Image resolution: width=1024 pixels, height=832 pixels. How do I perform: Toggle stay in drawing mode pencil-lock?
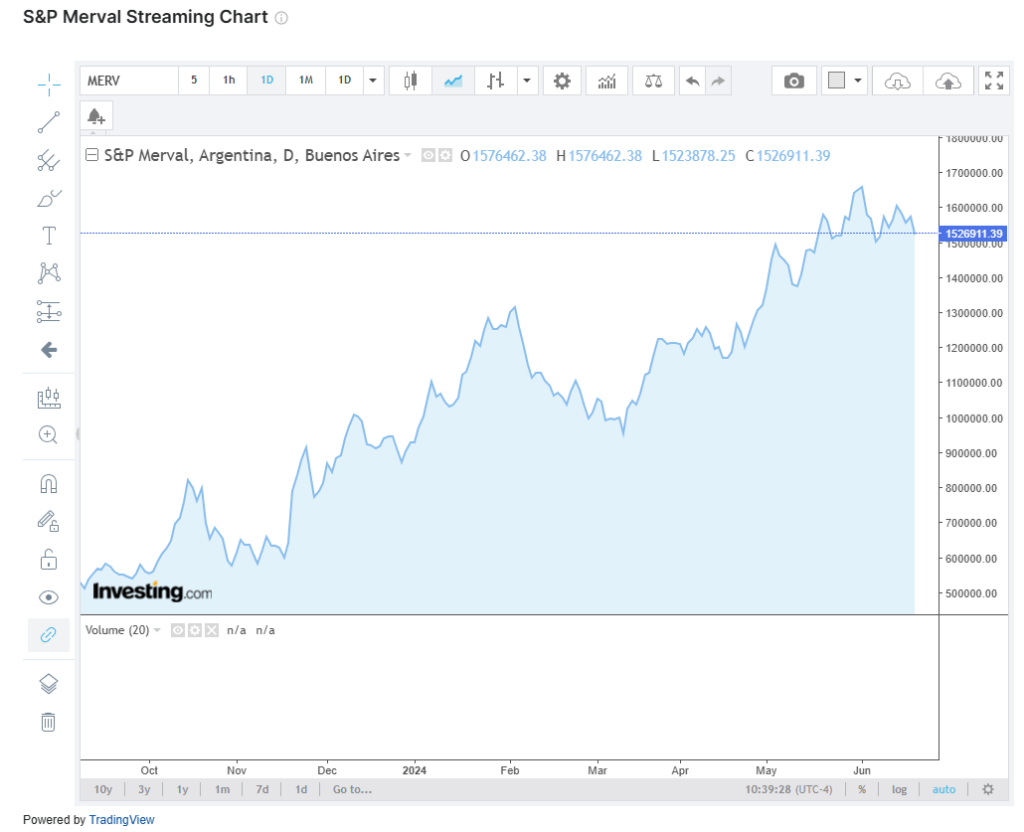[49, 521]
